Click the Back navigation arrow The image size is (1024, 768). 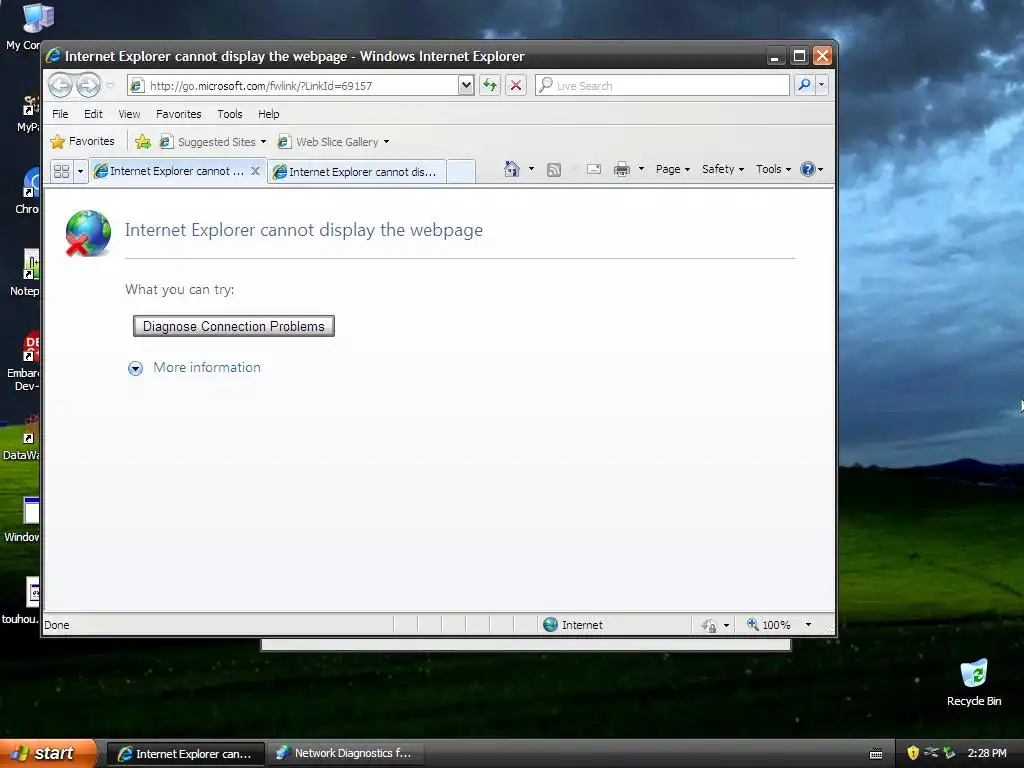60,85
